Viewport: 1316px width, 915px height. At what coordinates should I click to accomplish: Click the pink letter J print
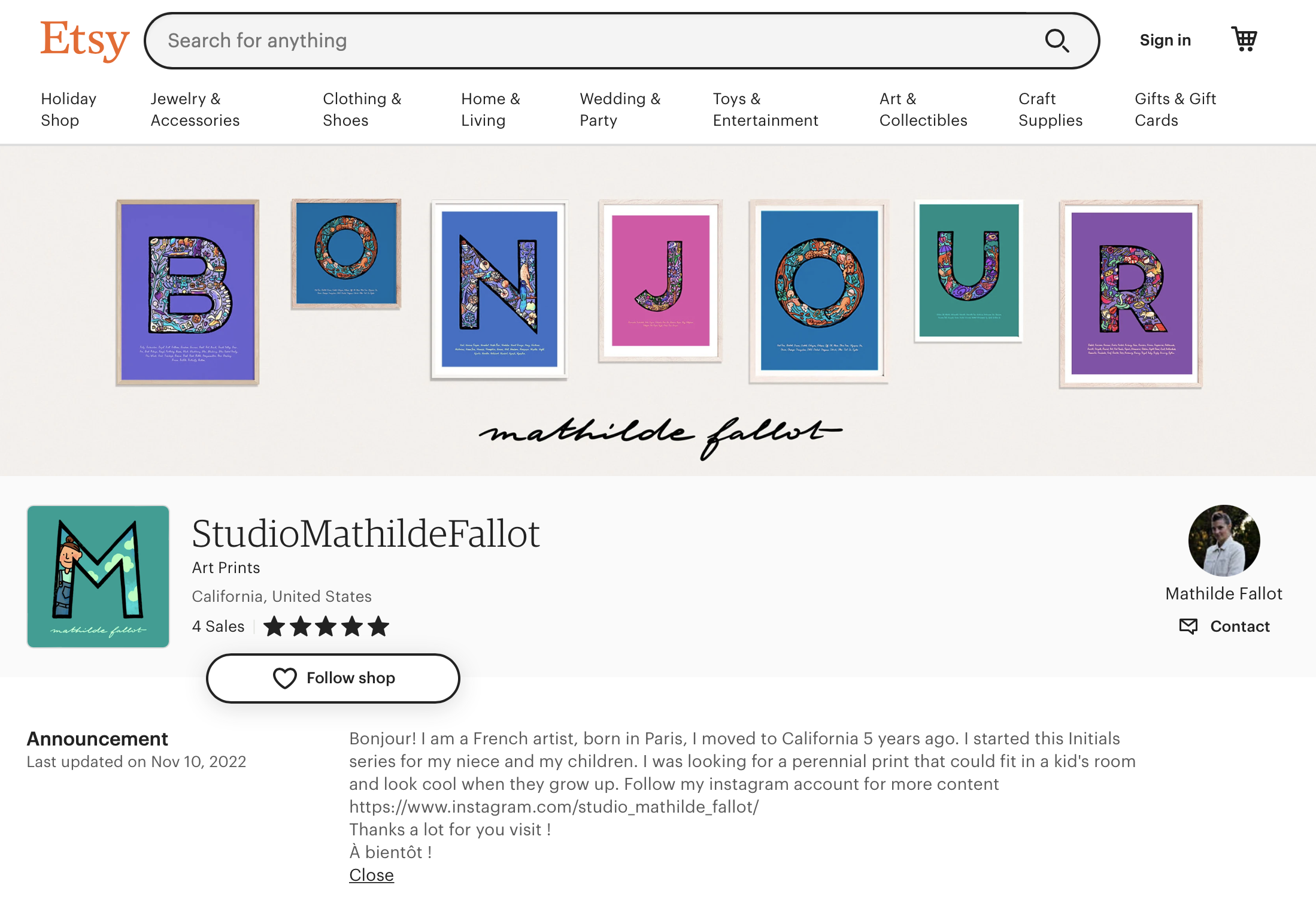tap(660, 281)
